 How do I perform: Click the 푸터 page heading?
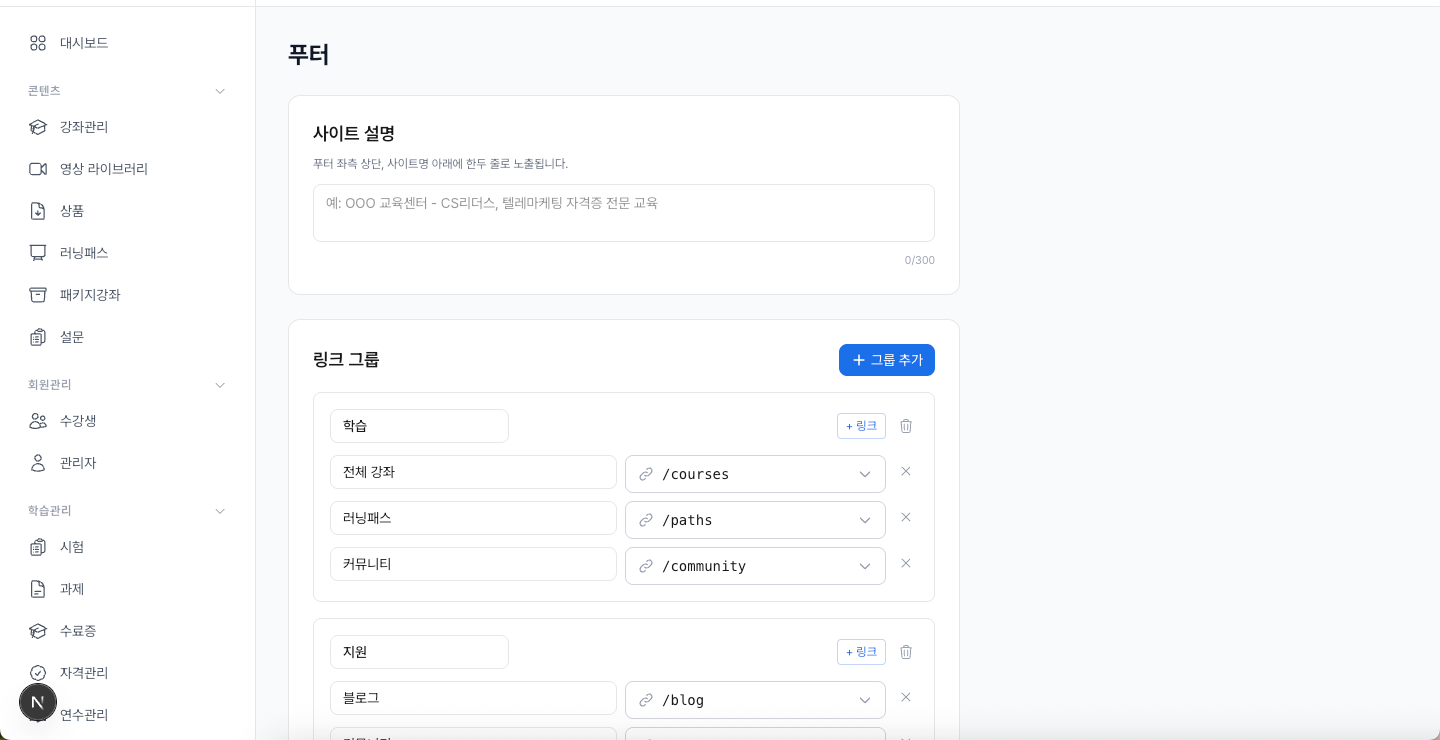308,54
